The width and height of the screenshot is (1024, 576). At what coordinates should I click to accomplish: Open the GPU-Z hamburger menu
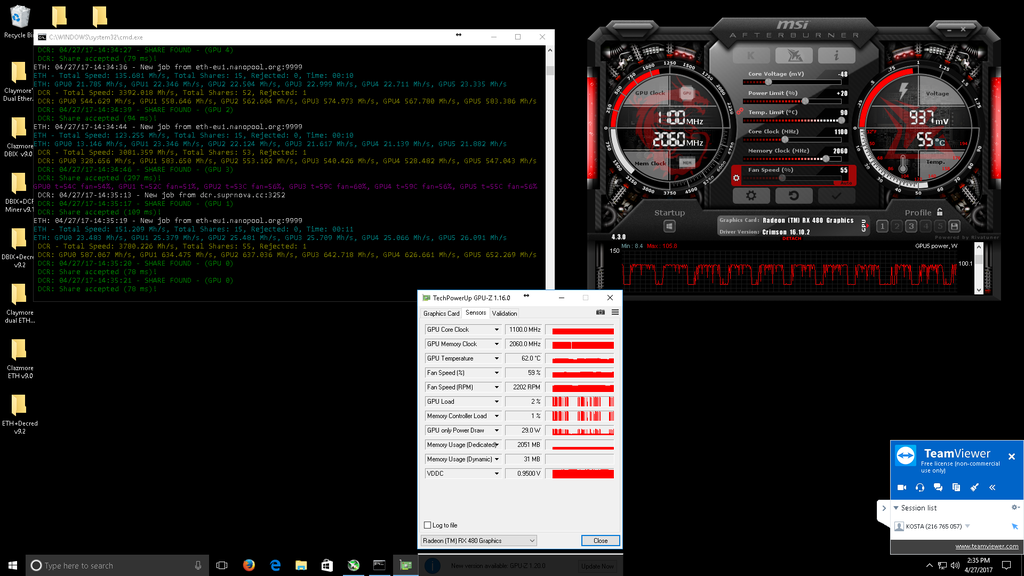tap(615, 313)
